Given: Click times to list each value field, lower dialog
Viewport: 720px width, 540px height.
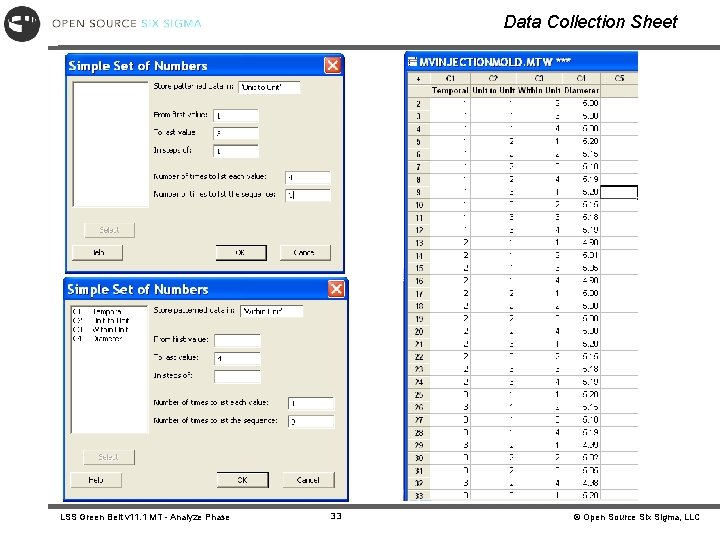Looking at the screenshot, I should [x=311, y=403].
